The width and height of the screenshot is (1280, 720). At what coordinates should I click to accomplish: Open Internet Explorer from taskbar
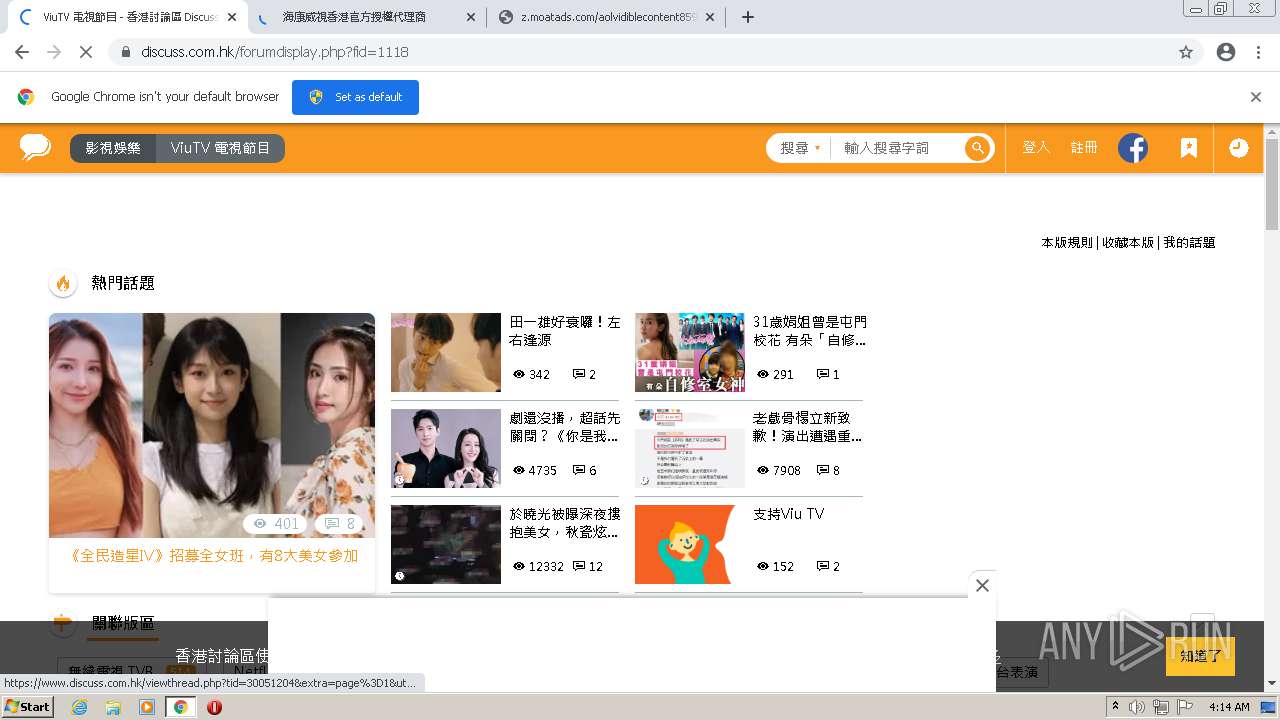pyautogui.click(x=80, y=707)
